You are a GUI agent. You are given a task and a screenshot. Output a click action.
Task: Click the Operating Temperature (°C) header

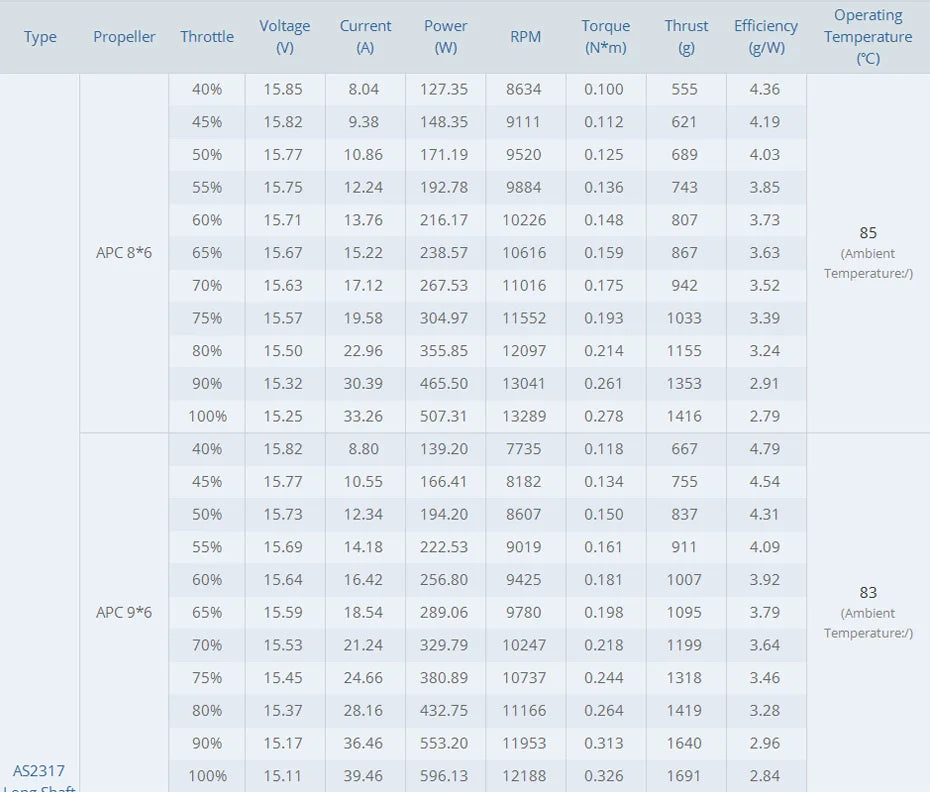[868, 37]
